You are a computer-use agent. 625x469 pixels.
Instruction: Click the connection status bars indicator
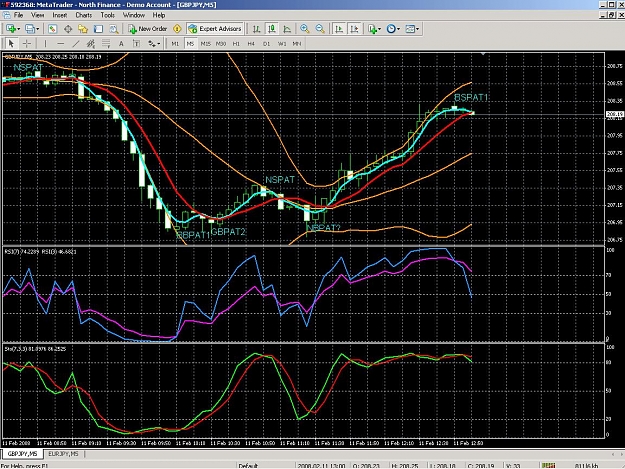[548, 465]
